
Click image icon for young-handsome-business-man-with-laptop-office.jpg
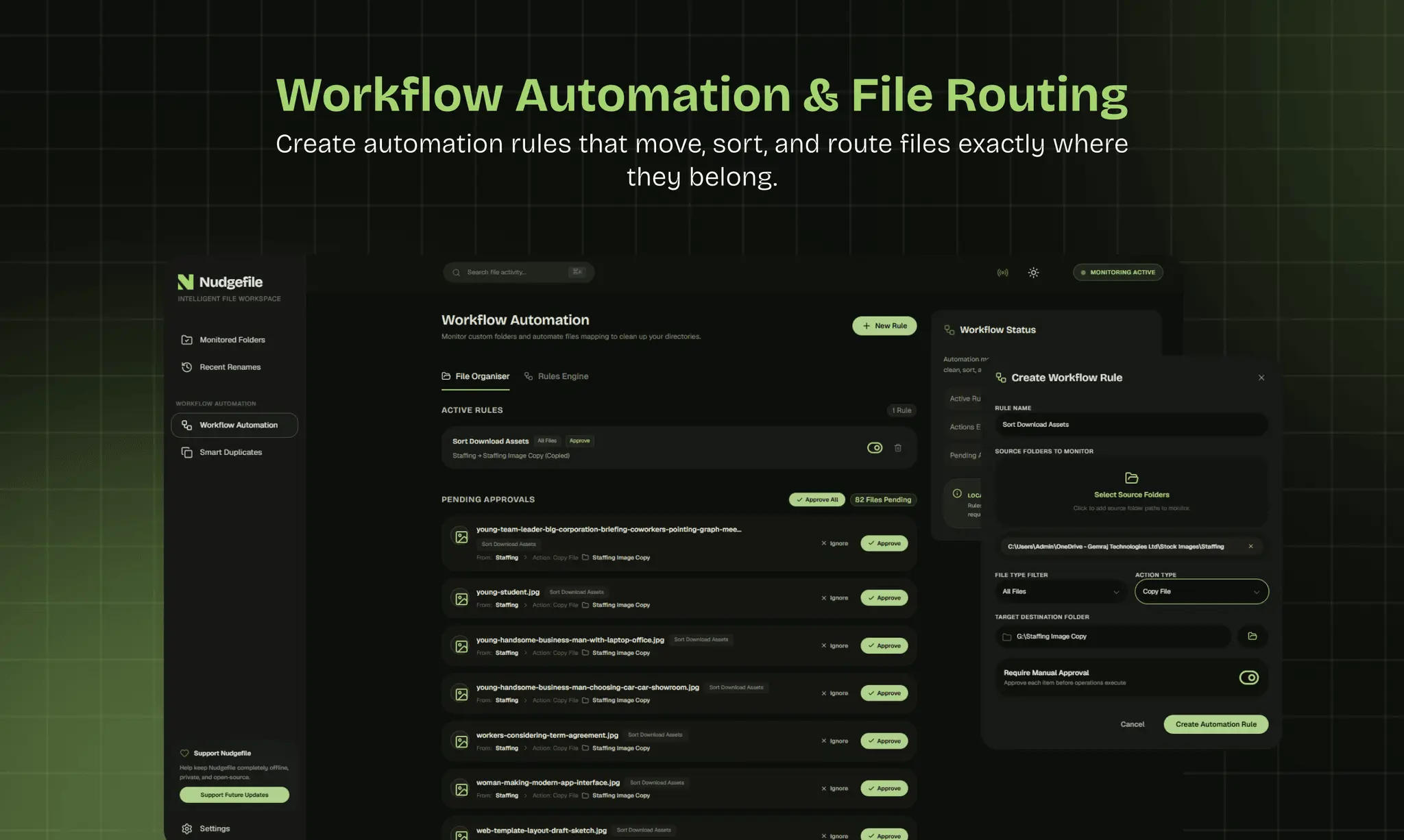[461, 646]
